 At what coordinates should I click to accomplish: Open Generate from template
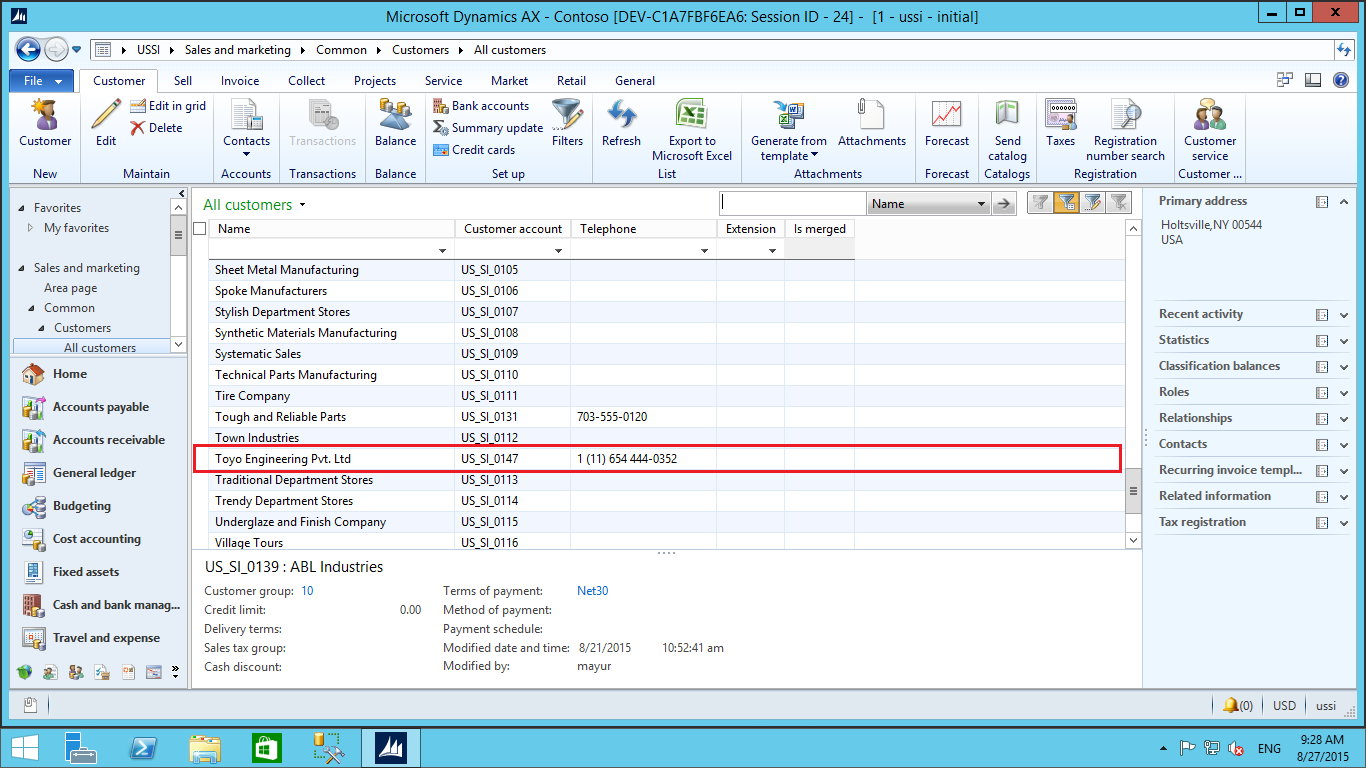pyautogui.click(x=789, y=130)
